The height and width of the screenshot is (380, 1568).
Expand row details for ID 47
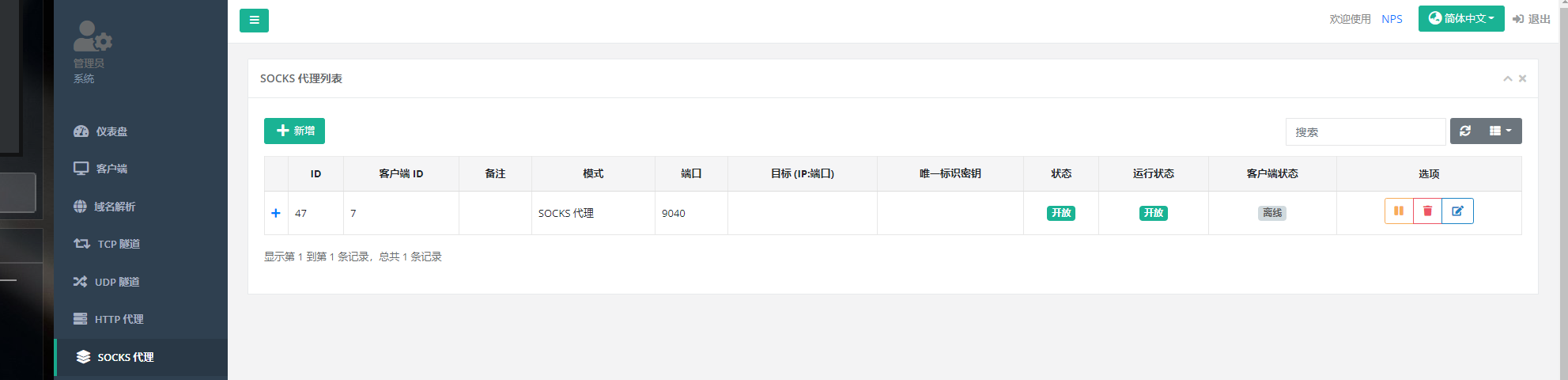(x=276, y=213)
